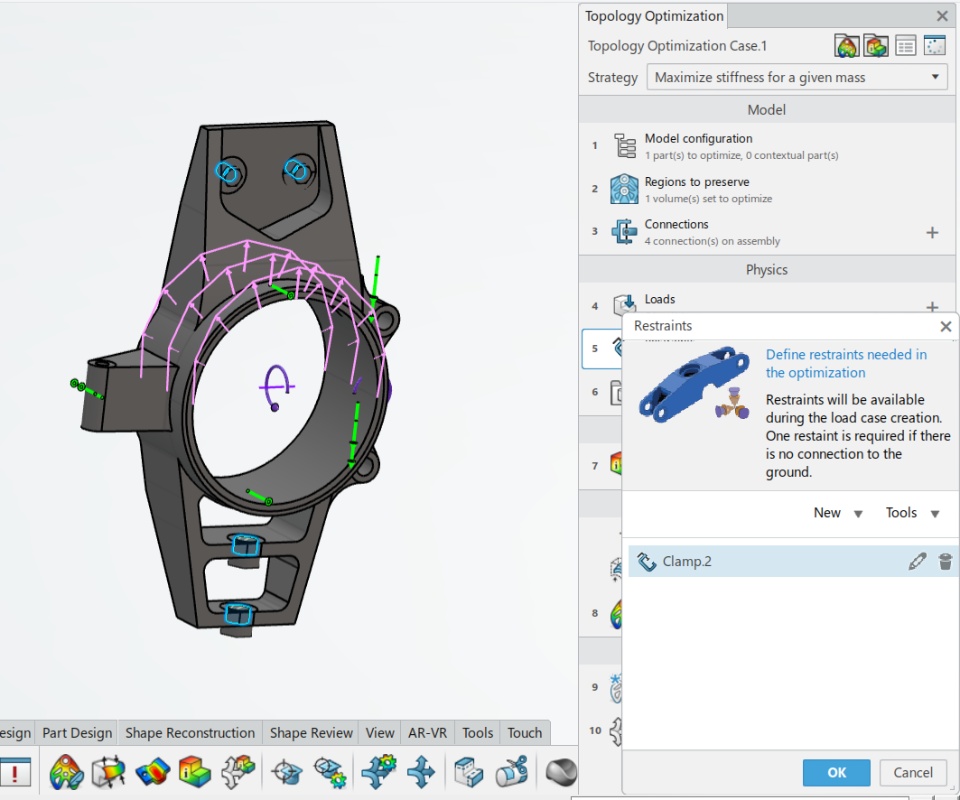Click the rainbow topology optimization toolbar icon
Screen dimensions: 960x800
(66, 772)
